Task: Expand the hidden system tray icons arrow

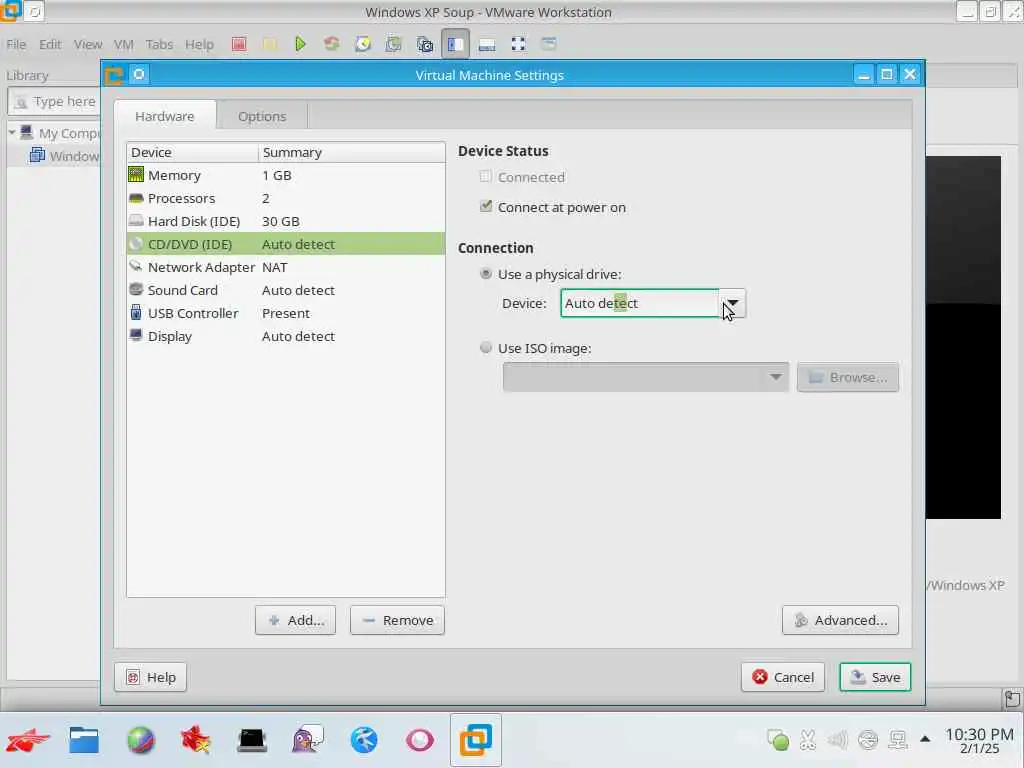Action: pyautogui.click(x=925, y=739)
